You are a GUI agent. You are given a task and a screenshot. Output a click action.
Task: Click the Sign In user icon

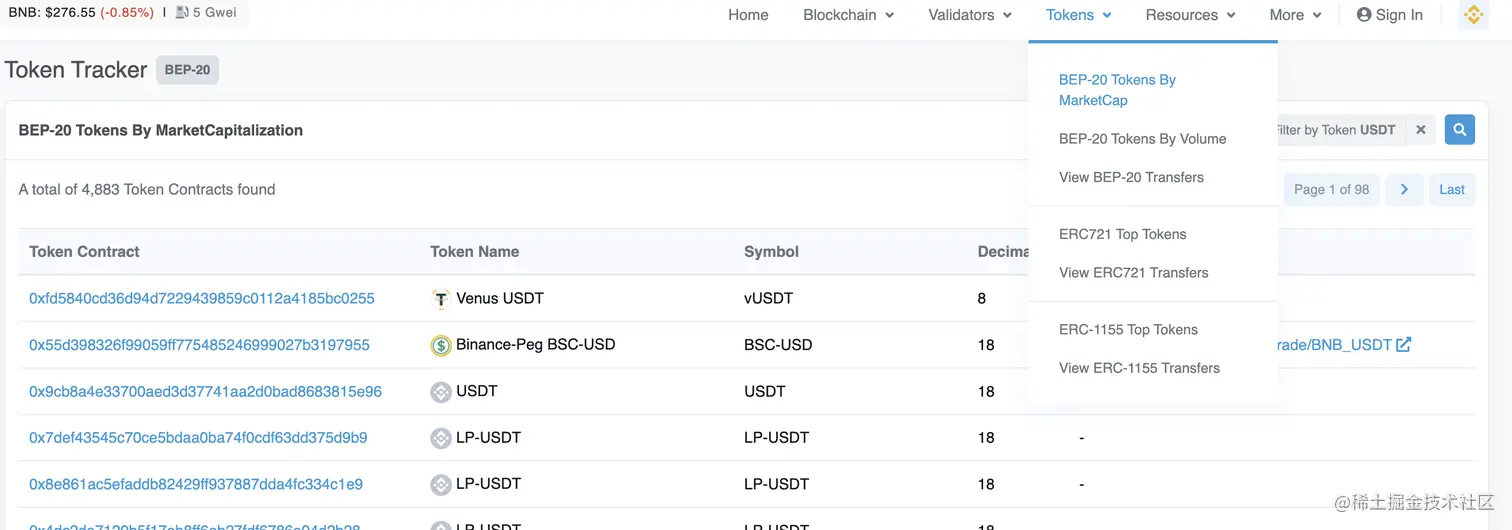pyautogui.click(x=1364, y=15)
